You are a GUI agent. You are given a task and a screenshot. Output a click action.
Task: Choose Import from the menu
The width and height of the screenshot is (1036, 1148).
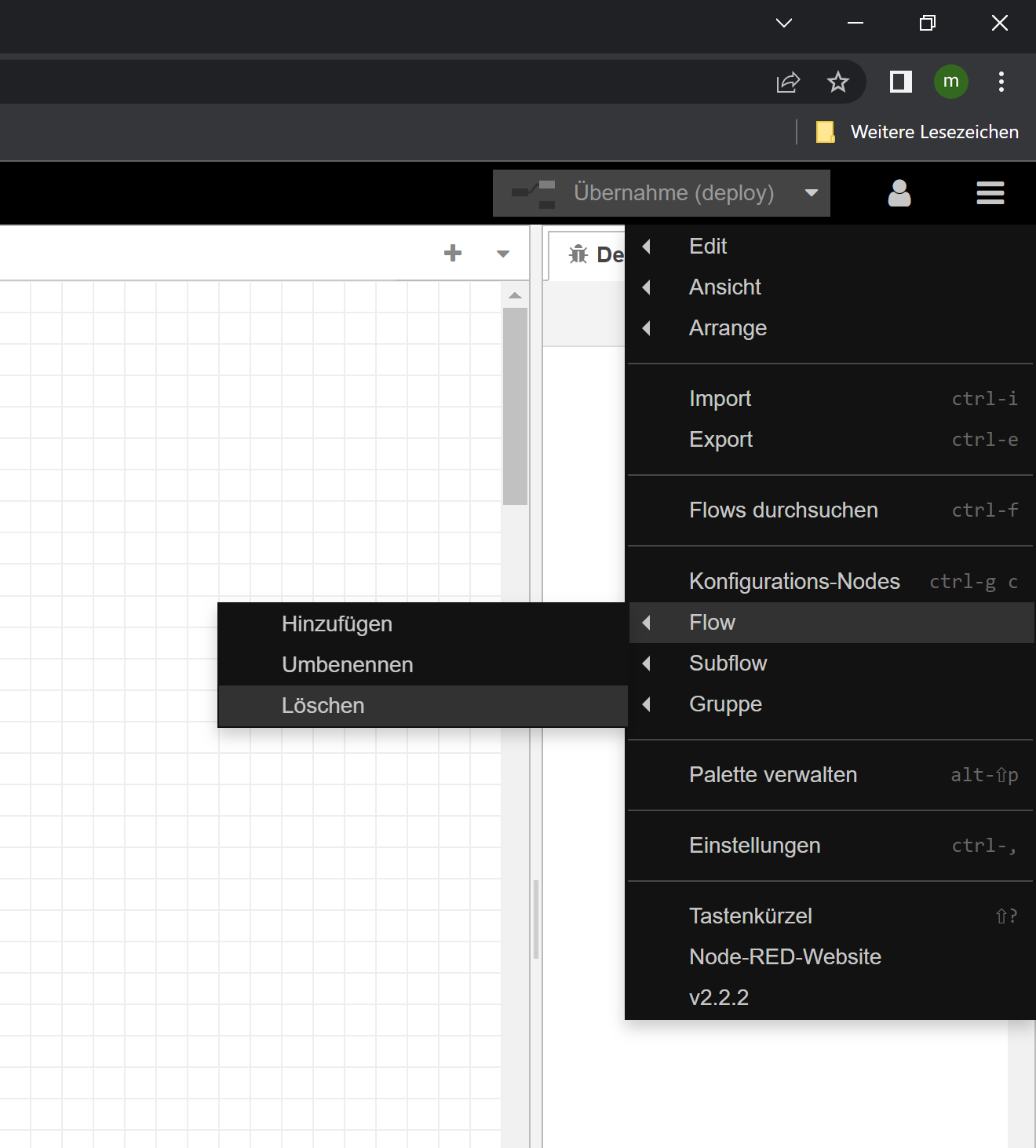coord(830,399)
